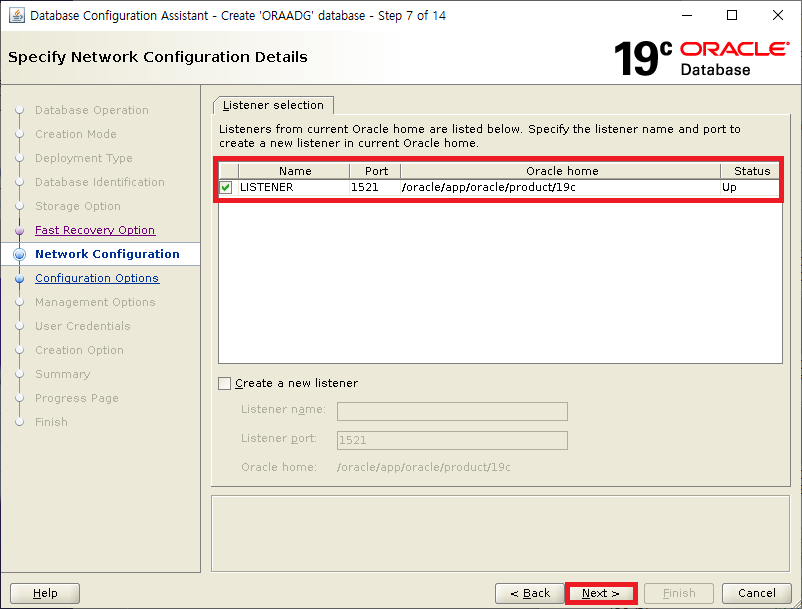Click the disabled Finish button
Viewport: 802px width, 609px height.
tap(679, 593)
